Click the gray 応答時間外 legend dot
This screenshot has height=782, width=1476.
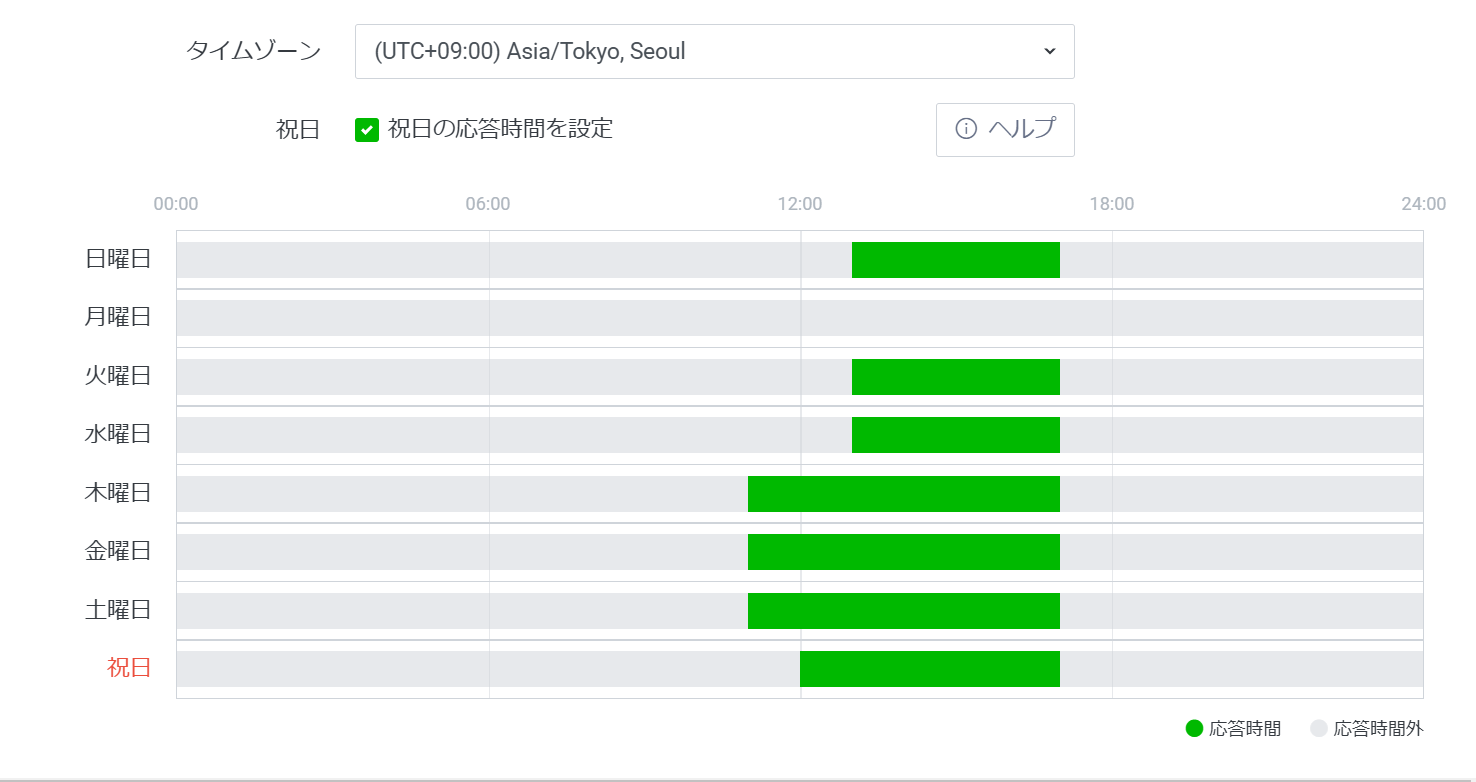click(1318, 729)
